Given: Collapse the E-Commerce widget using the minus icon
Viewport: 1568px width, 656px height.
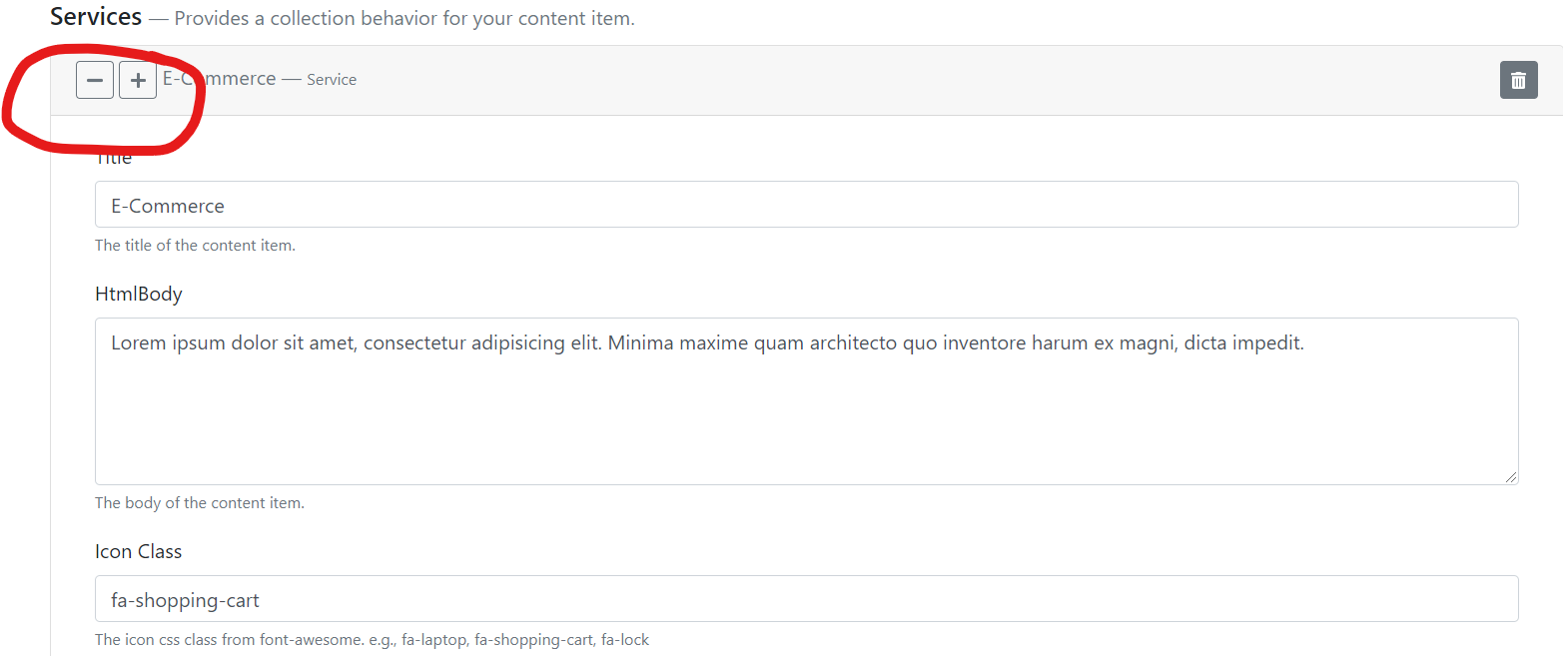Looking at the screenshot, I should (x=95, y=80).
